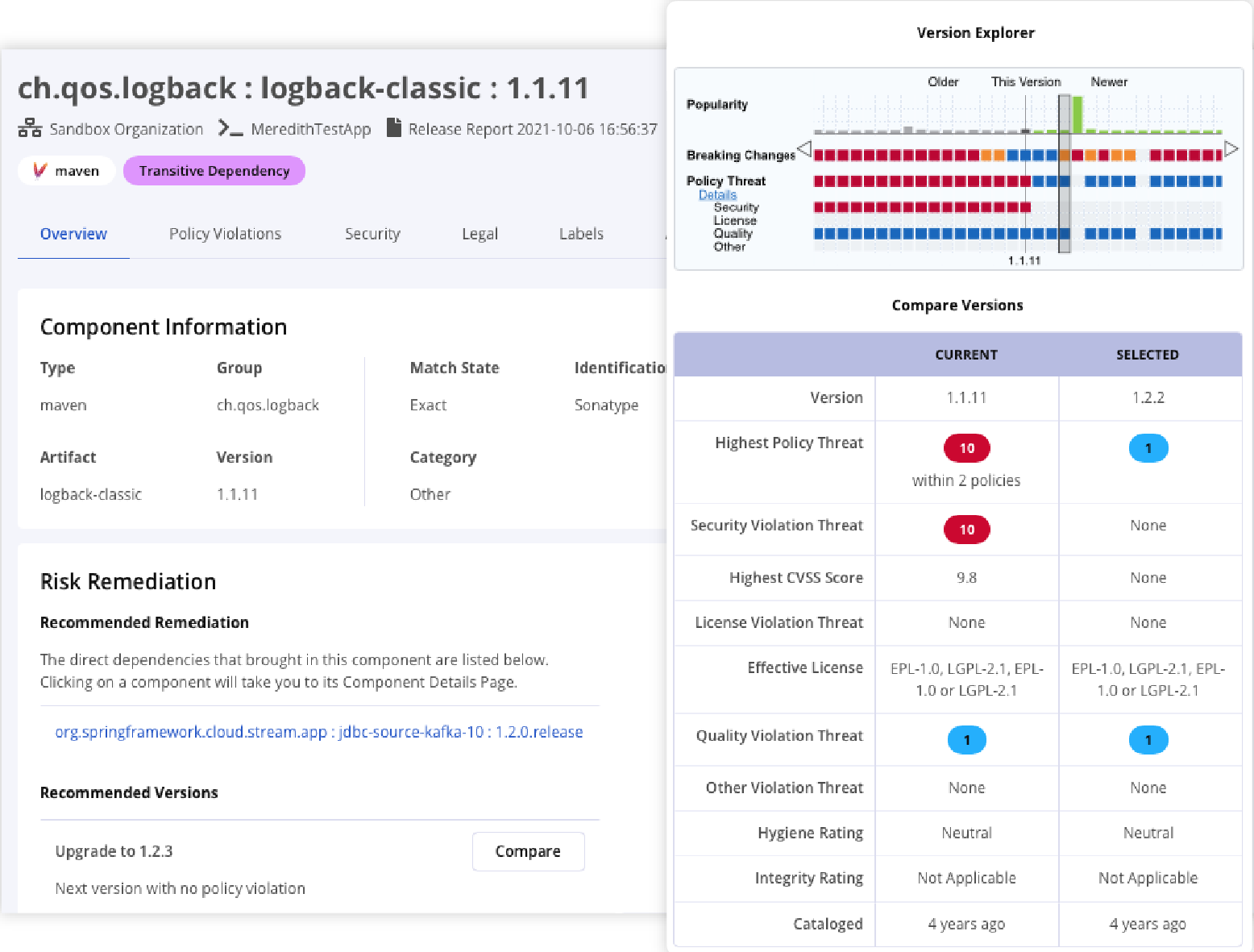The width and height of the screenshot is (1254, 952).
Task: Open the jdbc-source-kafka-10 direct dependency link
Action: [318, 732]
